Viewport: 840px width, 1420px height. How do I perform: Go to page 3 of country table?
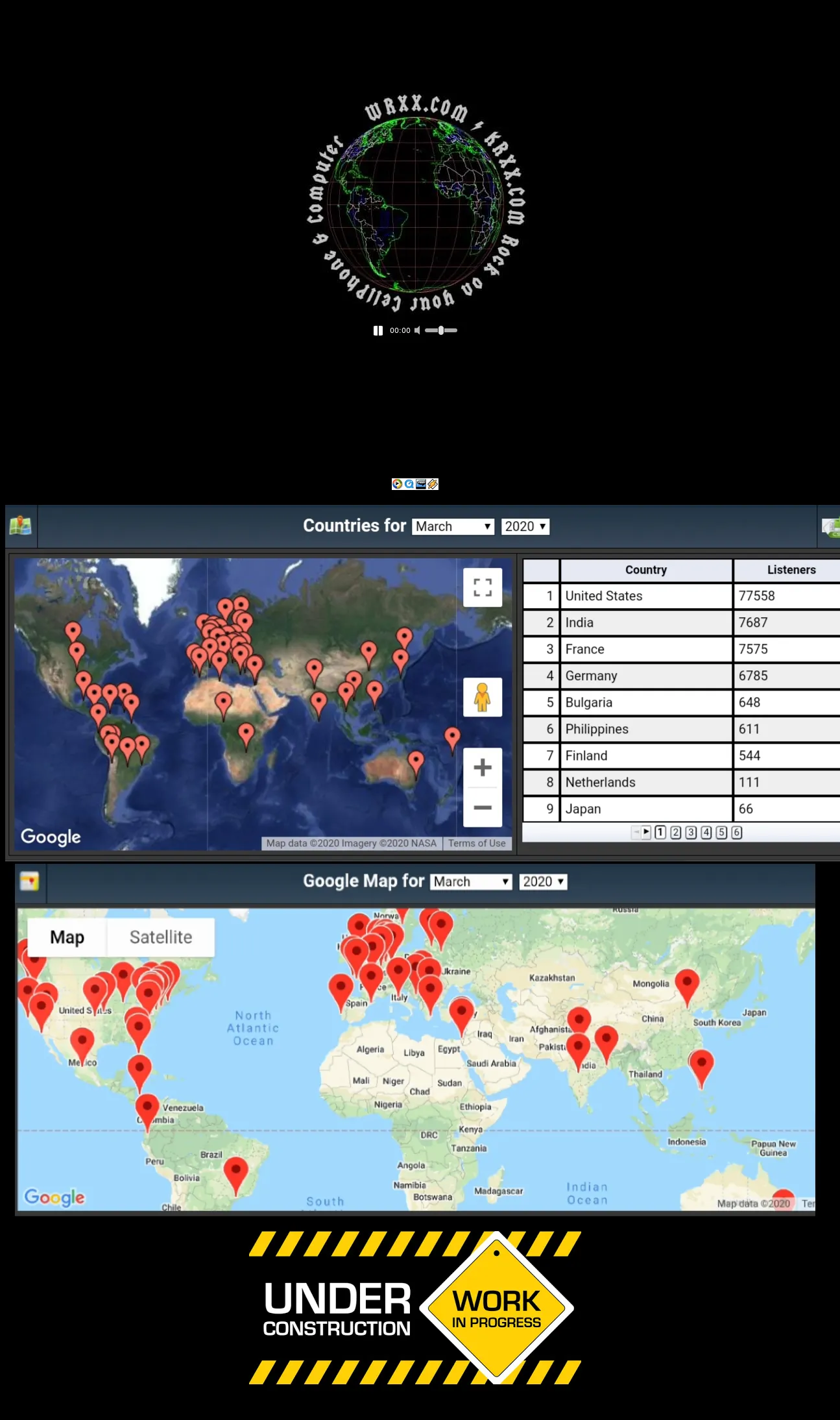(691, 832)
